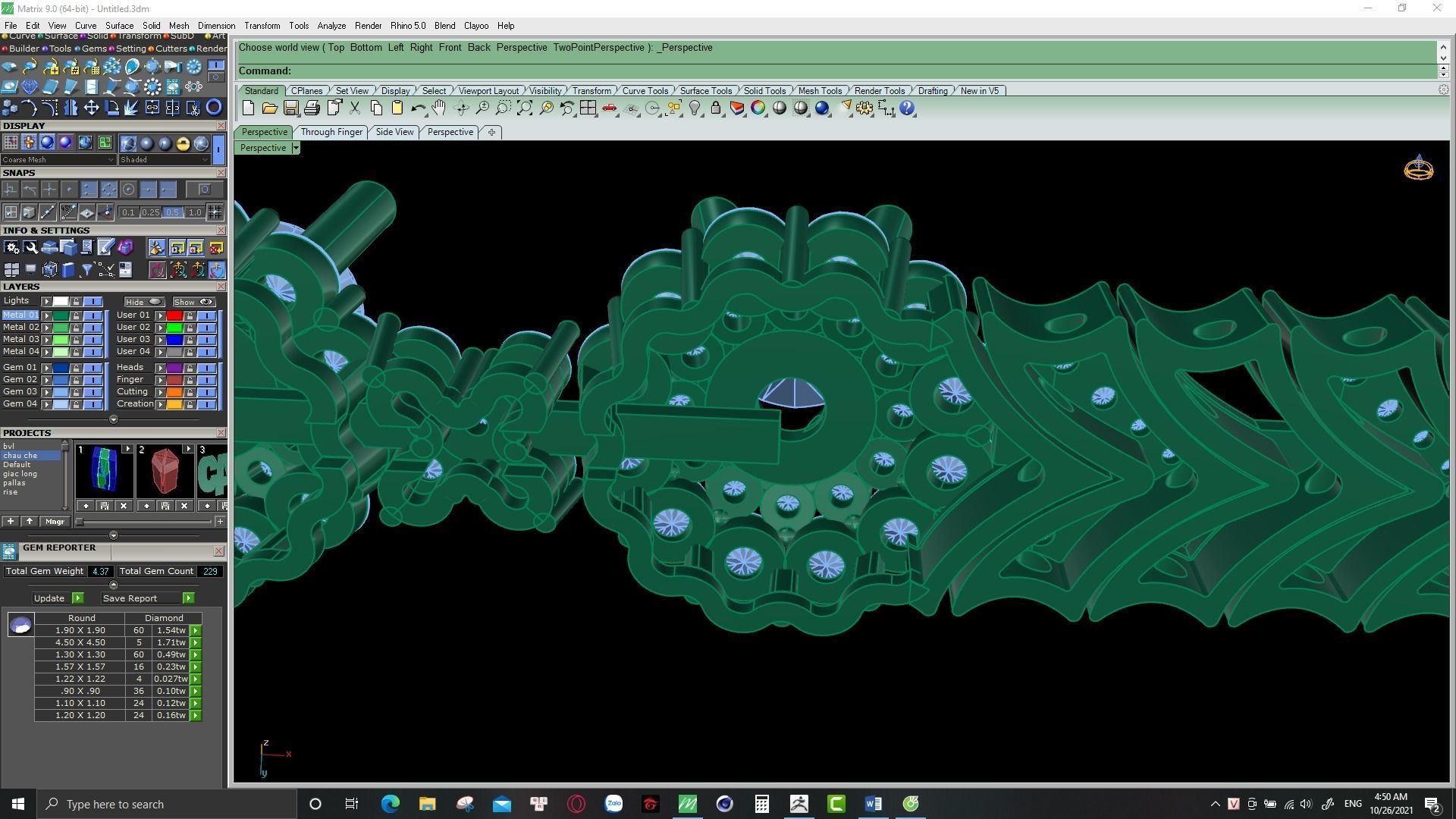Enable the 0.25 snap increment

150,212
